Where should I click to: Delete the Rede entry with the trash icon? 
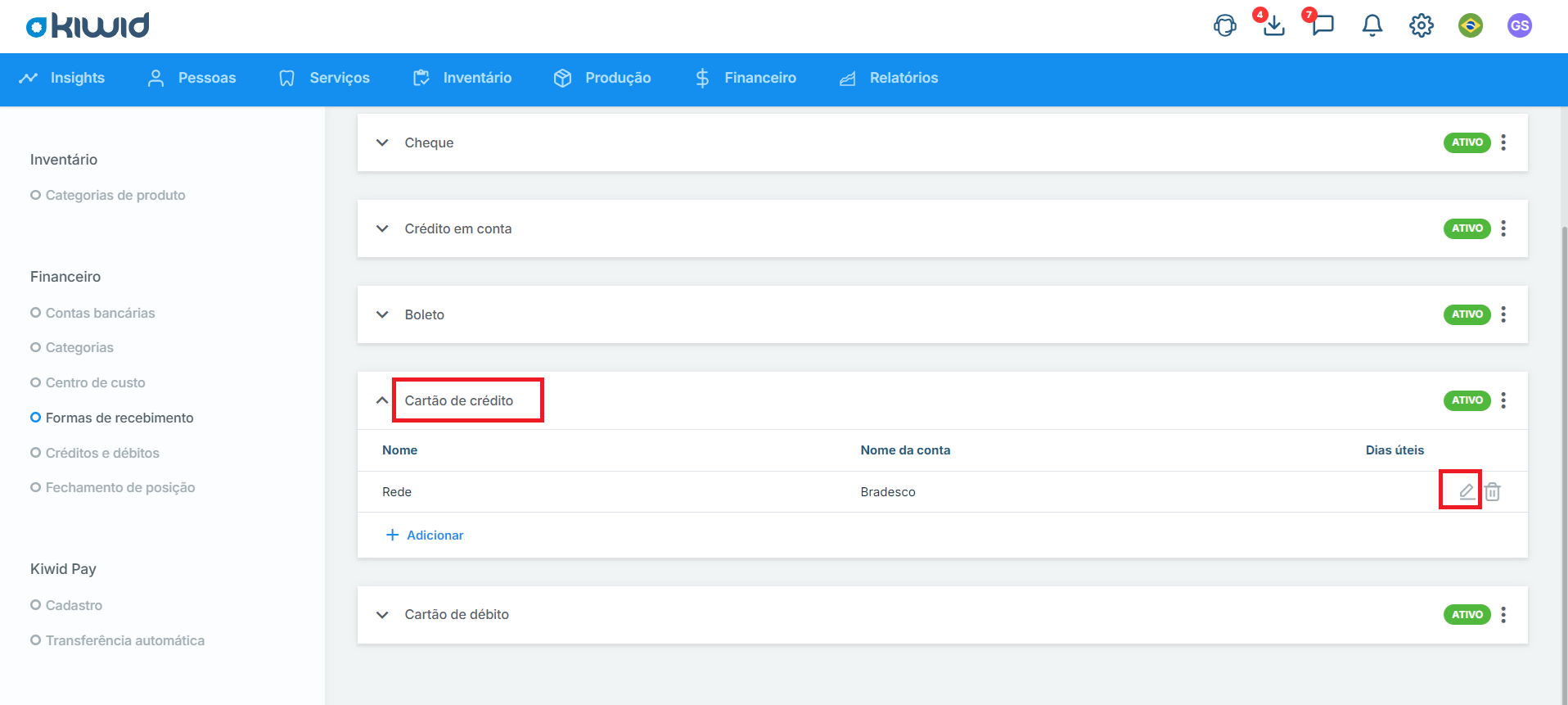(1493, 491)
